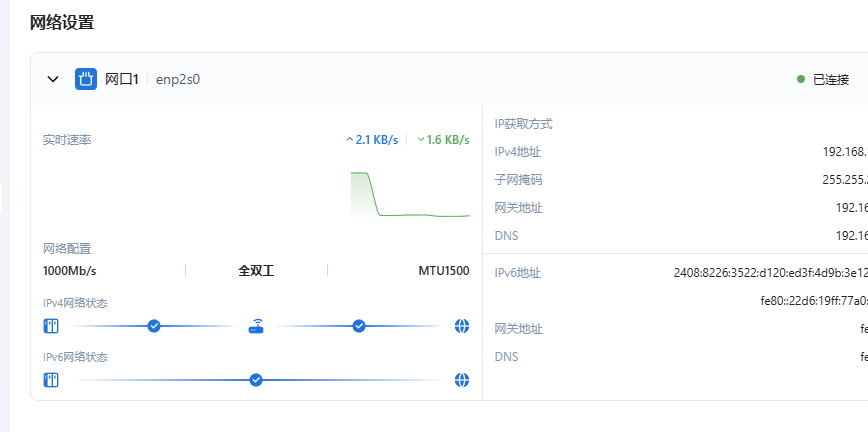Click the enp2s0 interface label

(x=178, y=79)
